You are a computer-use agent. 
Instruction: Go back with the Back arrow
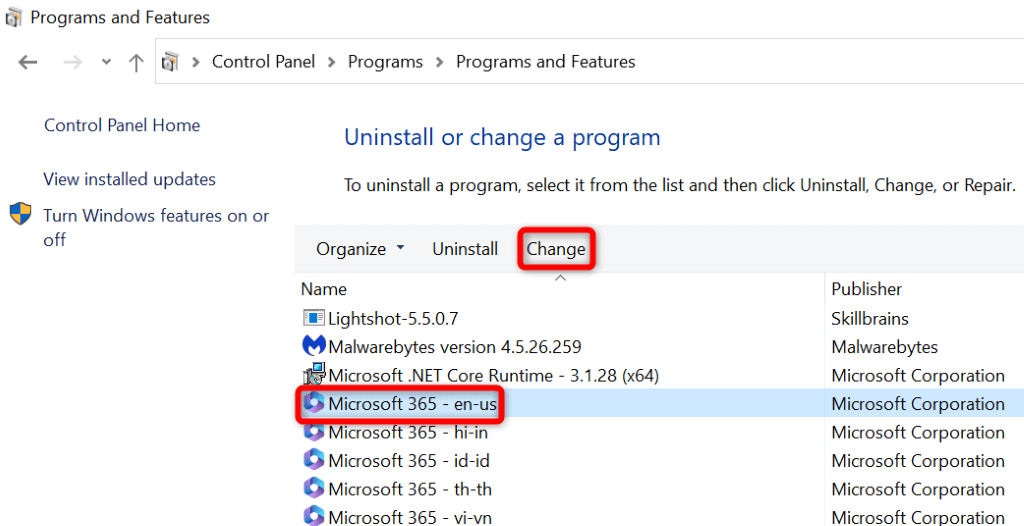coord(28,62)
